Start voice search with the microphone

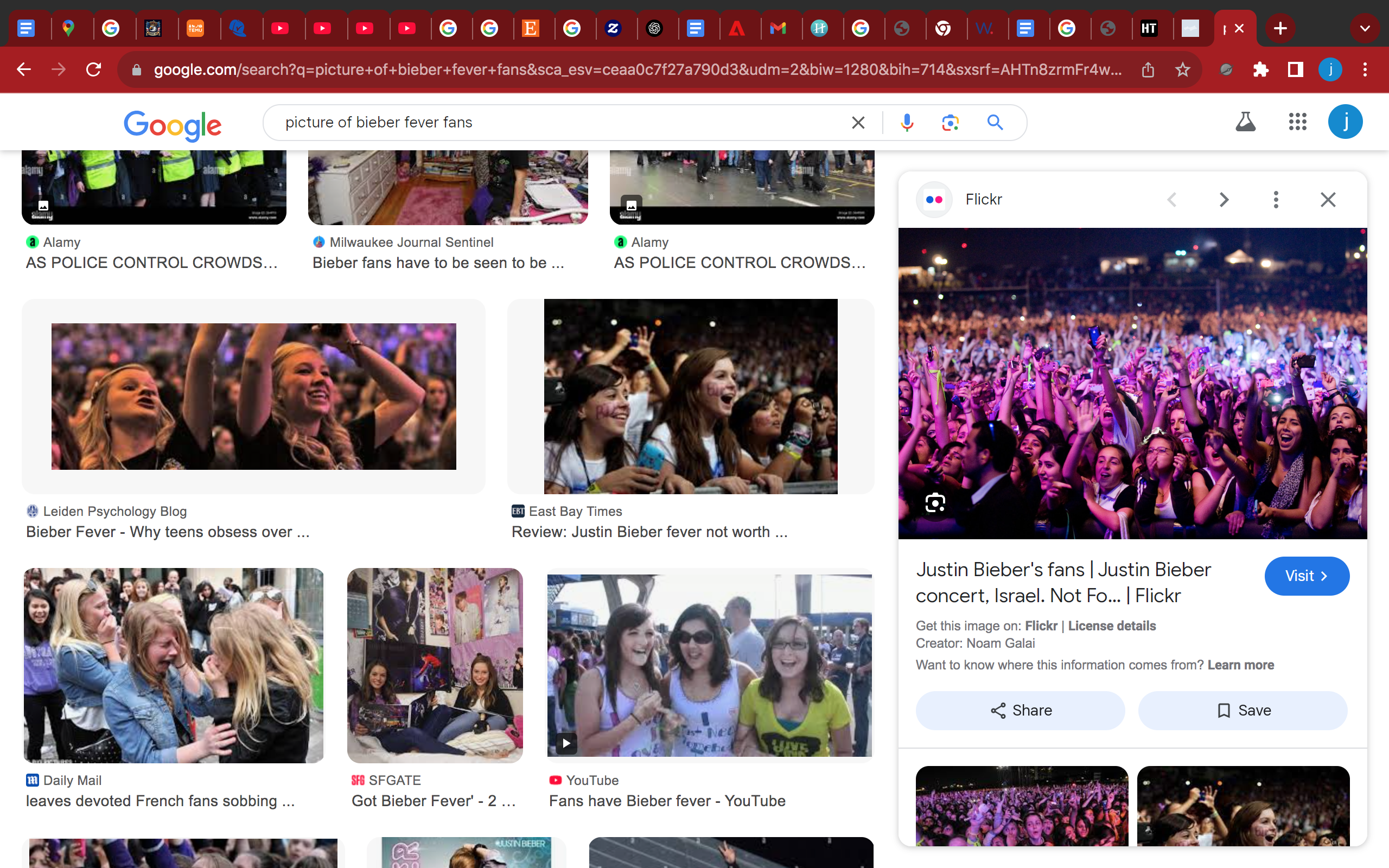[907, 122]
